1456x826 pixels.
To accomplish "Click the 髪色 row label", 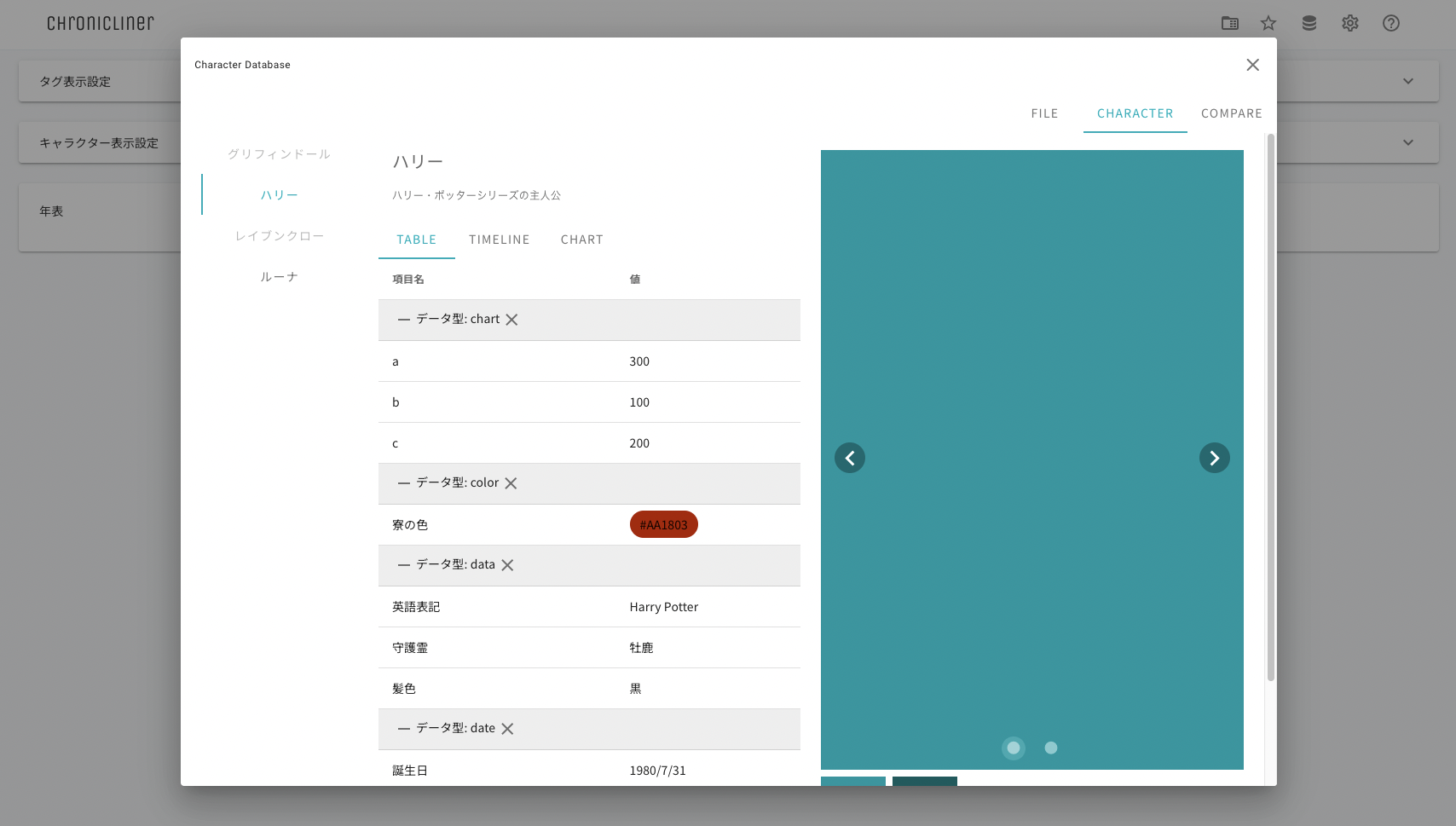I will click(x=404, y=689).
